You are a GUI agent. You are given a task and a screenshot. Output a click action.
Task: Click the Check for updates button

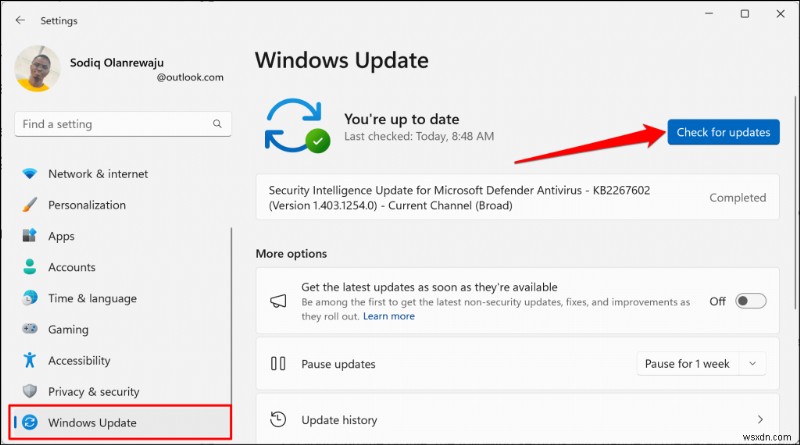(723, 132)
